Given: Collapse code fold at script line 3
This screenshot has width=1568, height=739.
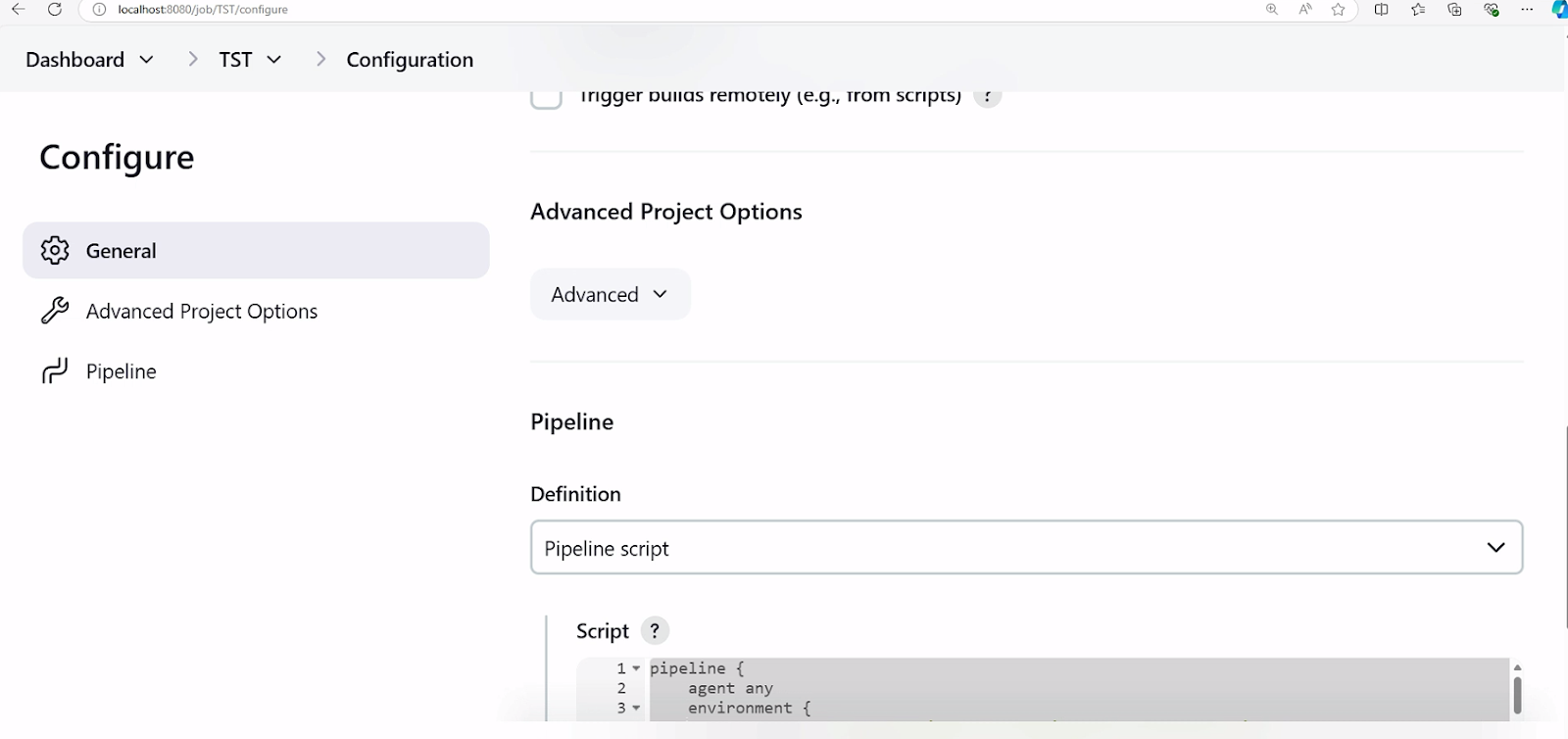Looking at the screenshot, I should tap(636, 708).
